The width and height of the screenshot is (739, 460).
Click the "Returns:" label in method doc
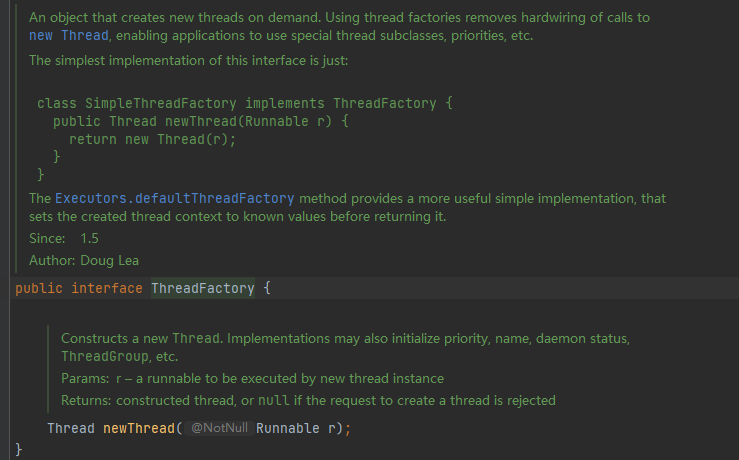click(x=86, y=401)
